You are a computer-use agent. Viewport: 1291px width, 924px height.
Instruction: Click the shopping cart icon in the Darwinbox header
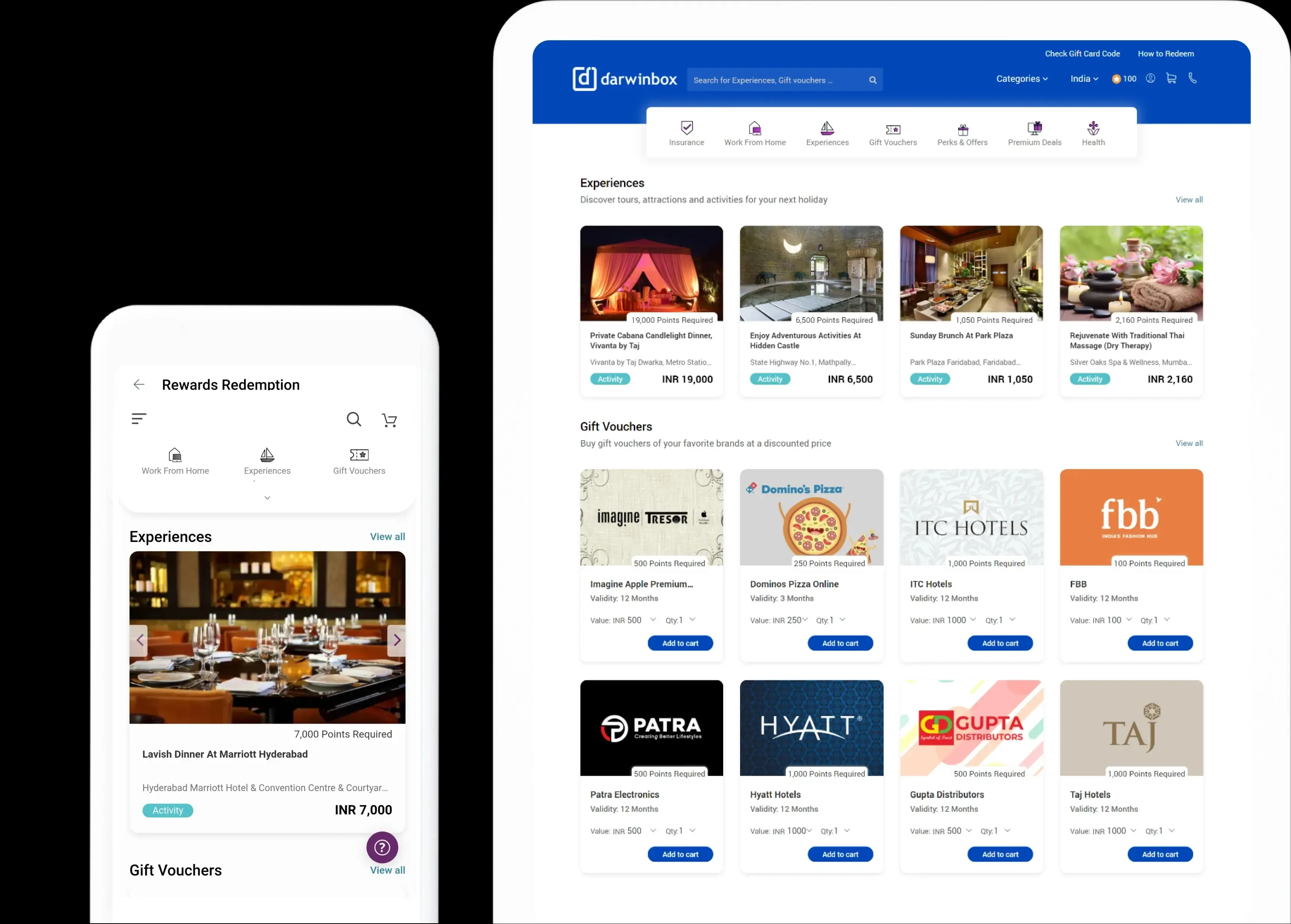[x=1171, y=78]
